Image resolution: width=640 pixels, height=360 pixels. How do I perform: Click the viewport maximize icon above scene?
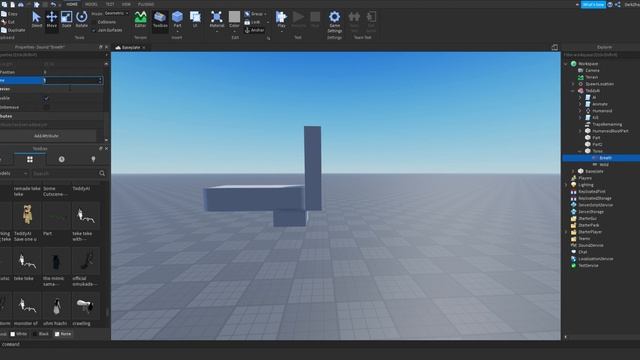(554, 47)
